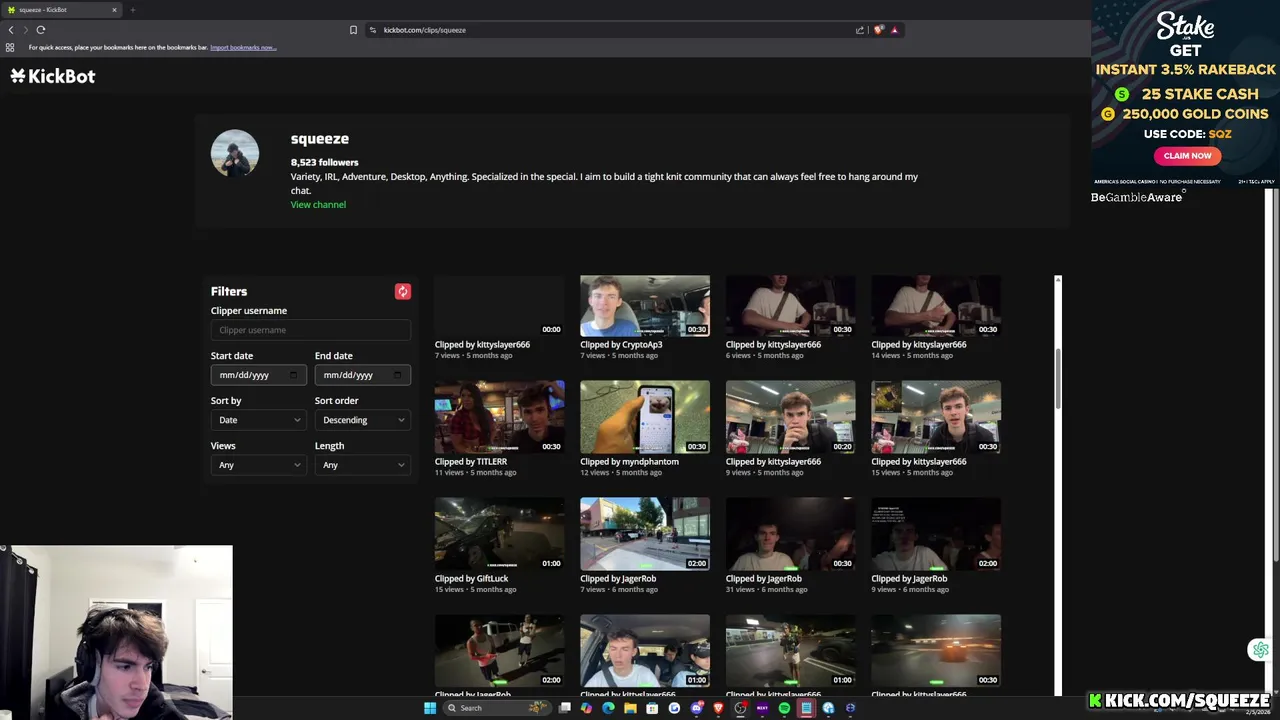Close the squeeze - KickBot tab
1280x720 pixels.
(114, 10)
